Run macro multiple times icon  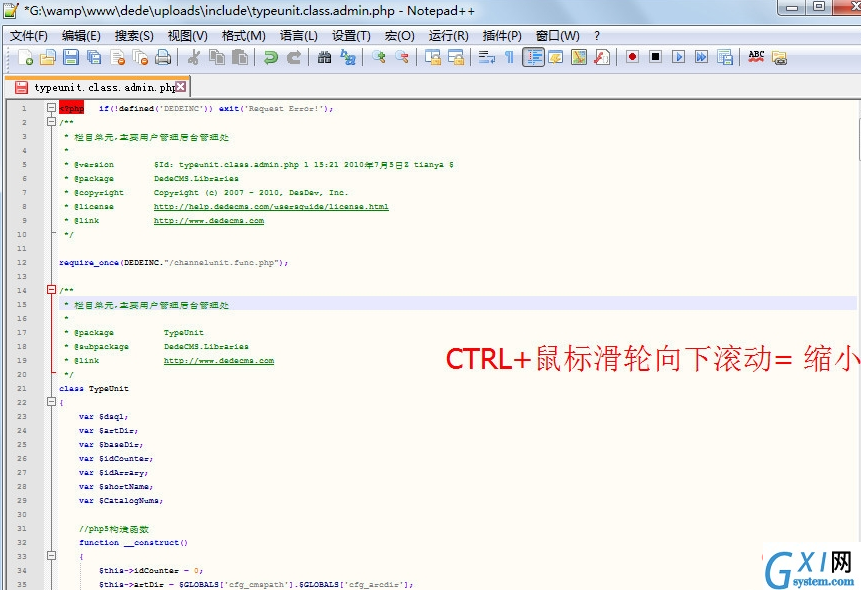point(701,57)
